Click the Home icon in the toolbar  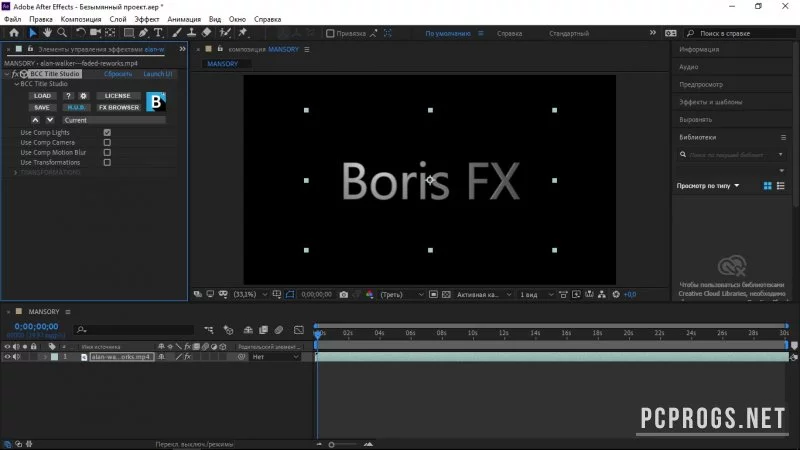coord(14,33)
